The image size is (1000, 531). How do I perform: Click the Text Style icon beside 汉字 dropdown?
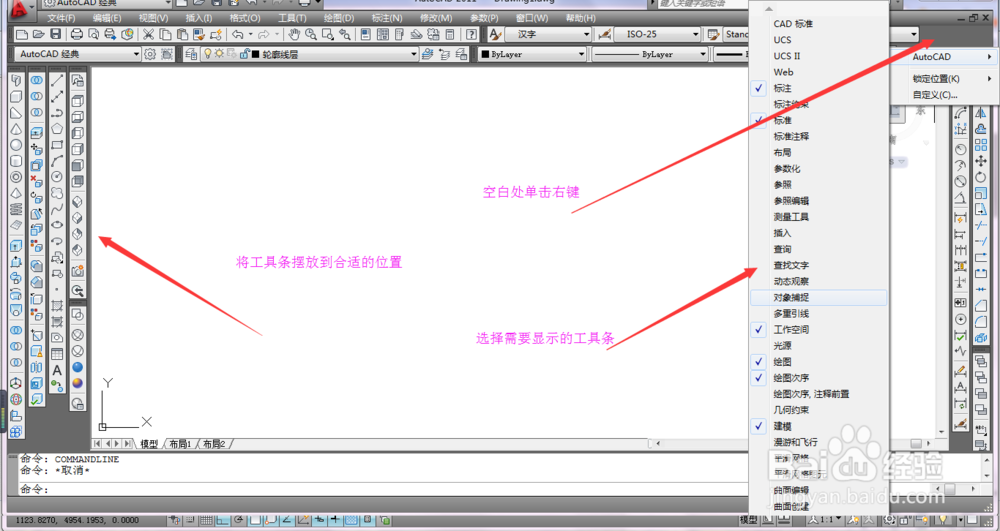(495, 34)
